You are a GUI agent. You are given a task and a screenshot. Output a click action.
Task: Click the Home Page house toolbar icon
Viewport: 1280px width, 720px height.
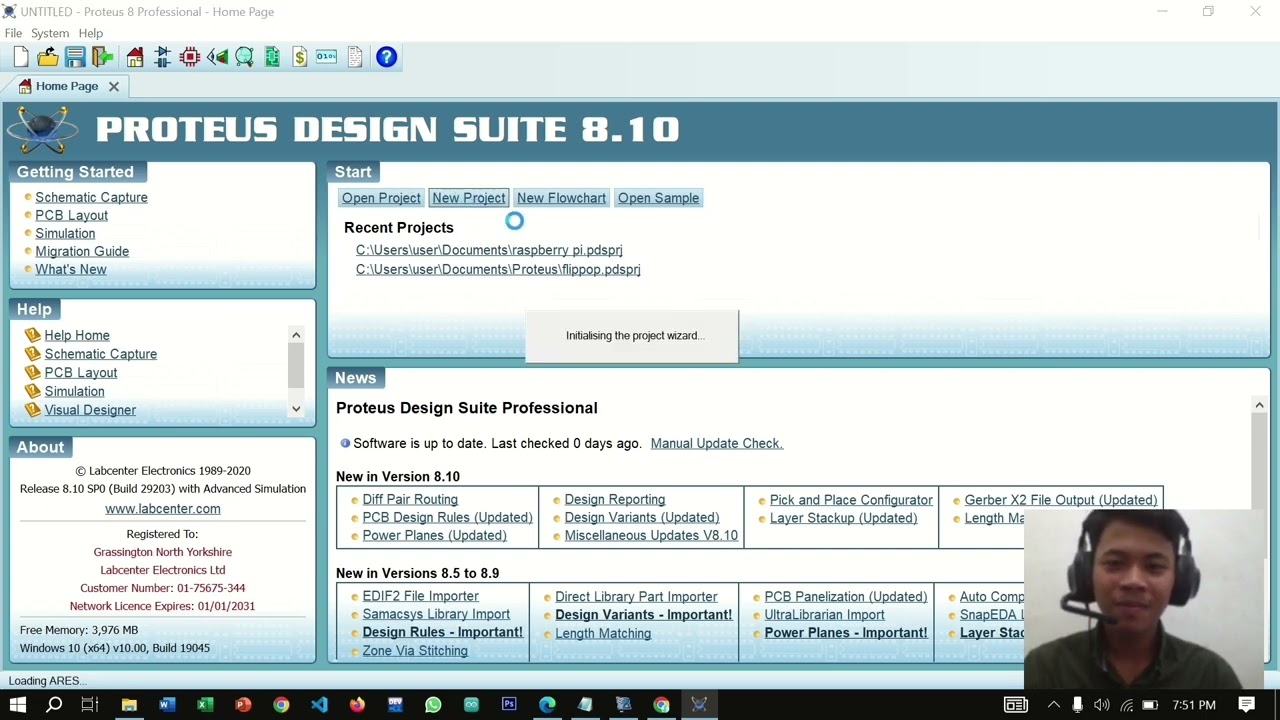coord(135,57)
